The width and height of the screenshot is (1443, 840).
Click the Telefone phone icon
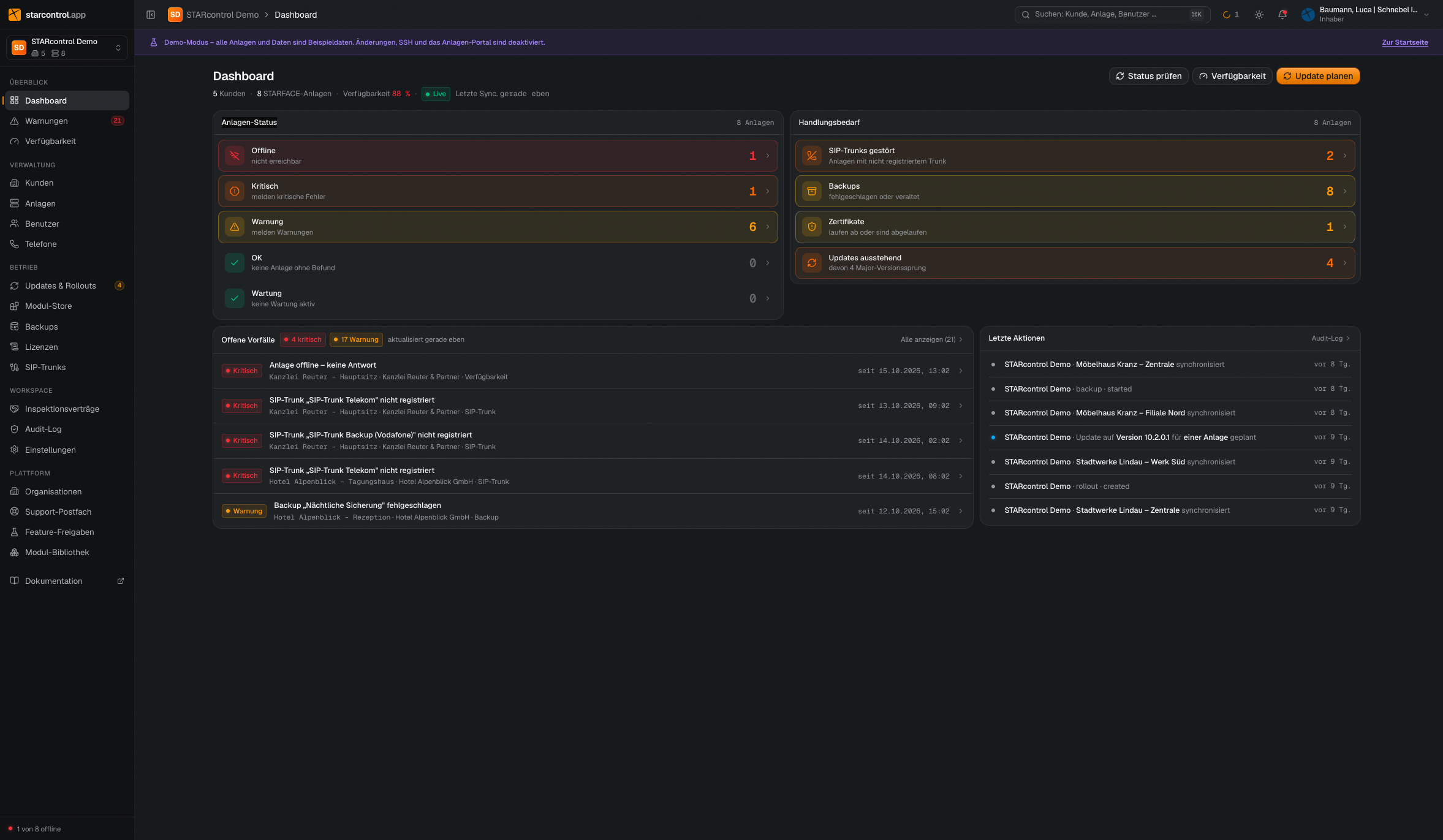[15, 244]
